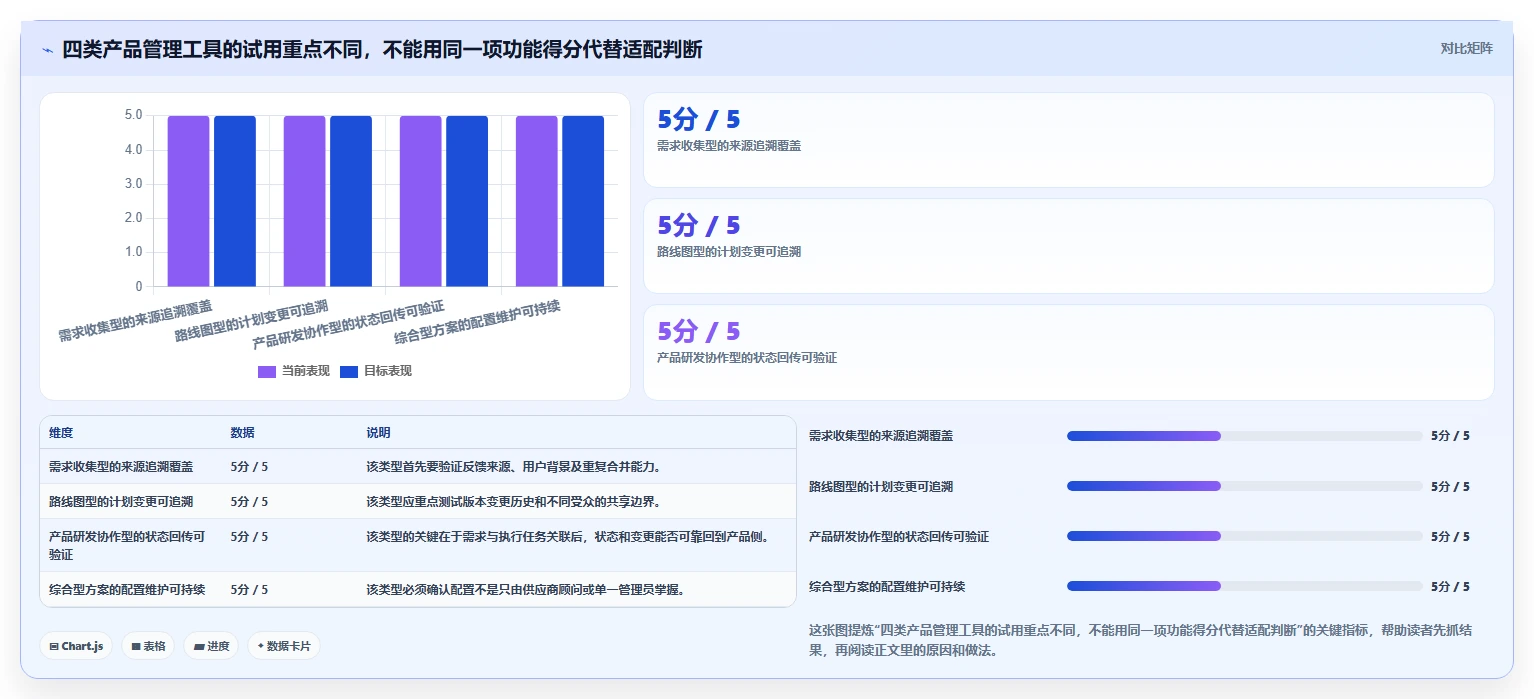Click the 5分 / 5 table cell in 路线图型 row
The image size is (1534, 699).
(x=249, y=502)
